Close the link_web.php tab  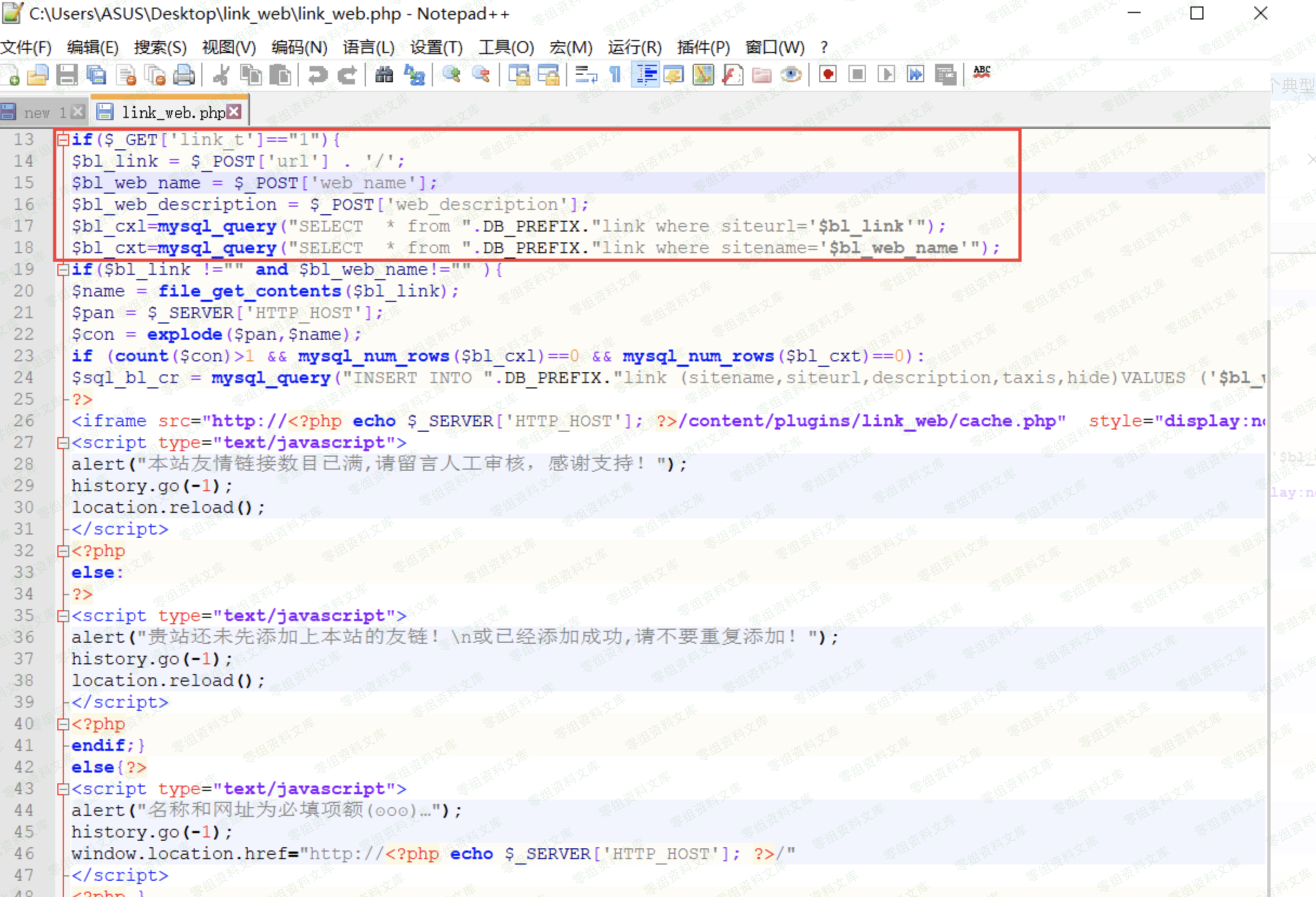234,111
